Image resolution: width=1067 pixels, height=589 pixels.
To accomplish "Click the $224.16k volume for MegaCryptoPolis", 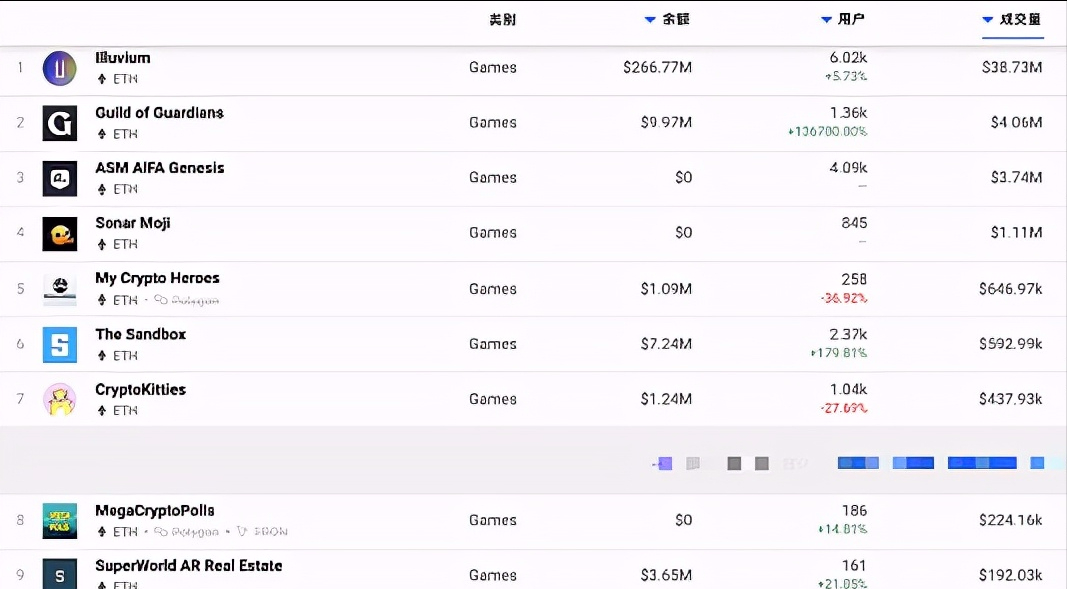I will coord(1010,520).
